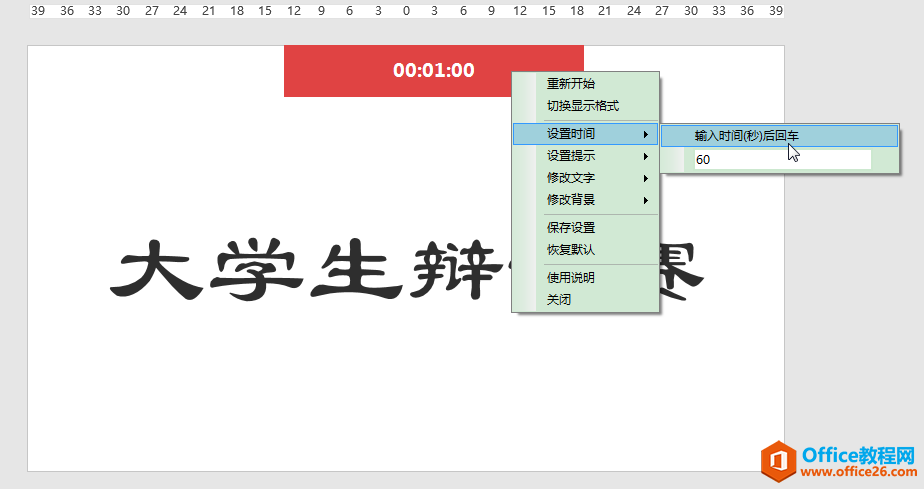Open the 修改背景 menu item
The width and height of the screenshot is (924, 489).
tap(585, 200)
